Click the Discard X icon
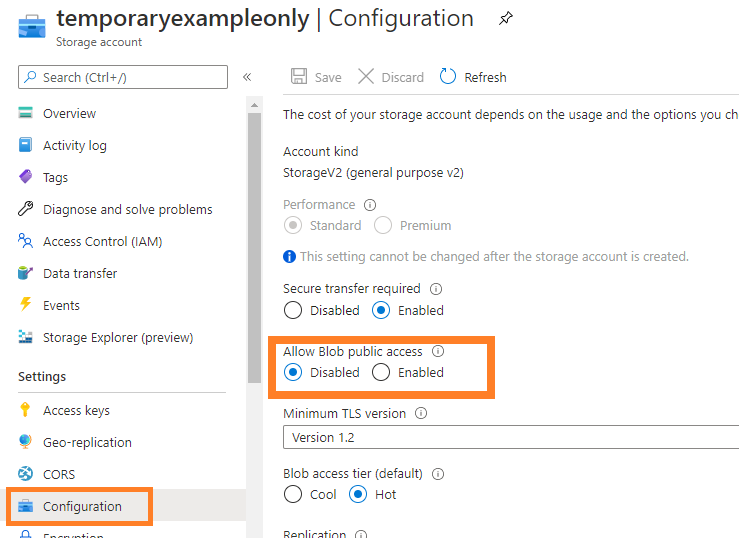 [x=366, y=77]
